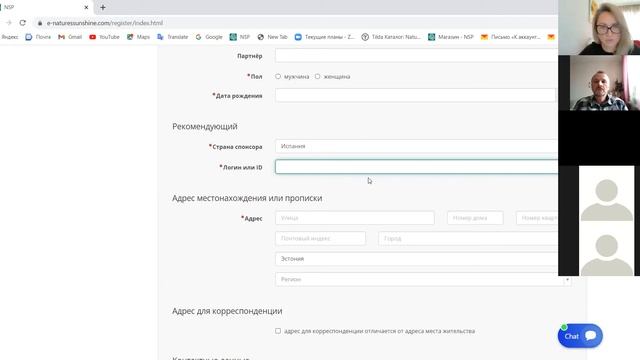Open the Эстония country dropdown
The height and width of the screenshot is (360, 640).
(416, 259)
